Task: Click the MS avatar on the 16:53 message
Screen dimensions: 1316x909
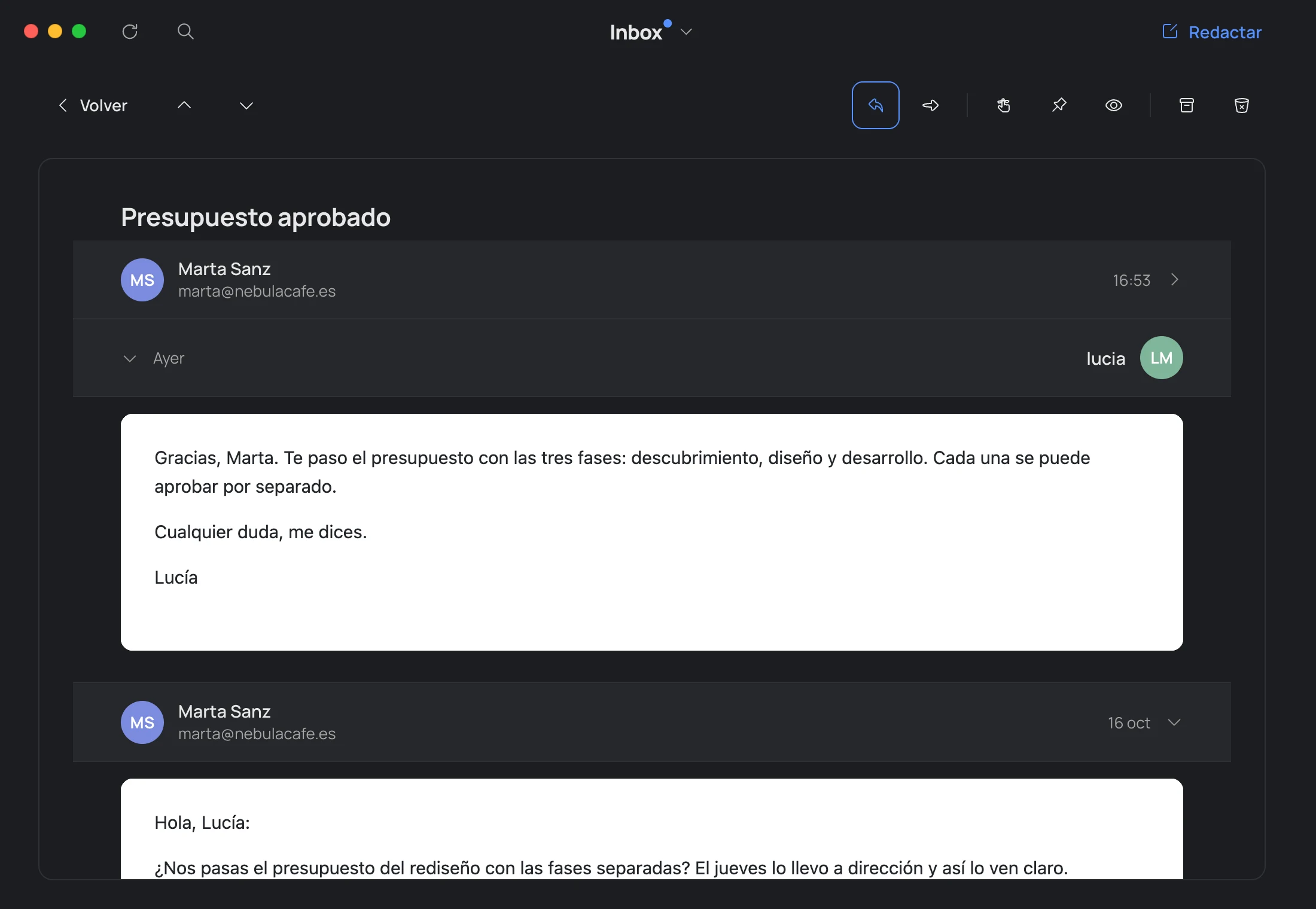Action: pos(142,280)
